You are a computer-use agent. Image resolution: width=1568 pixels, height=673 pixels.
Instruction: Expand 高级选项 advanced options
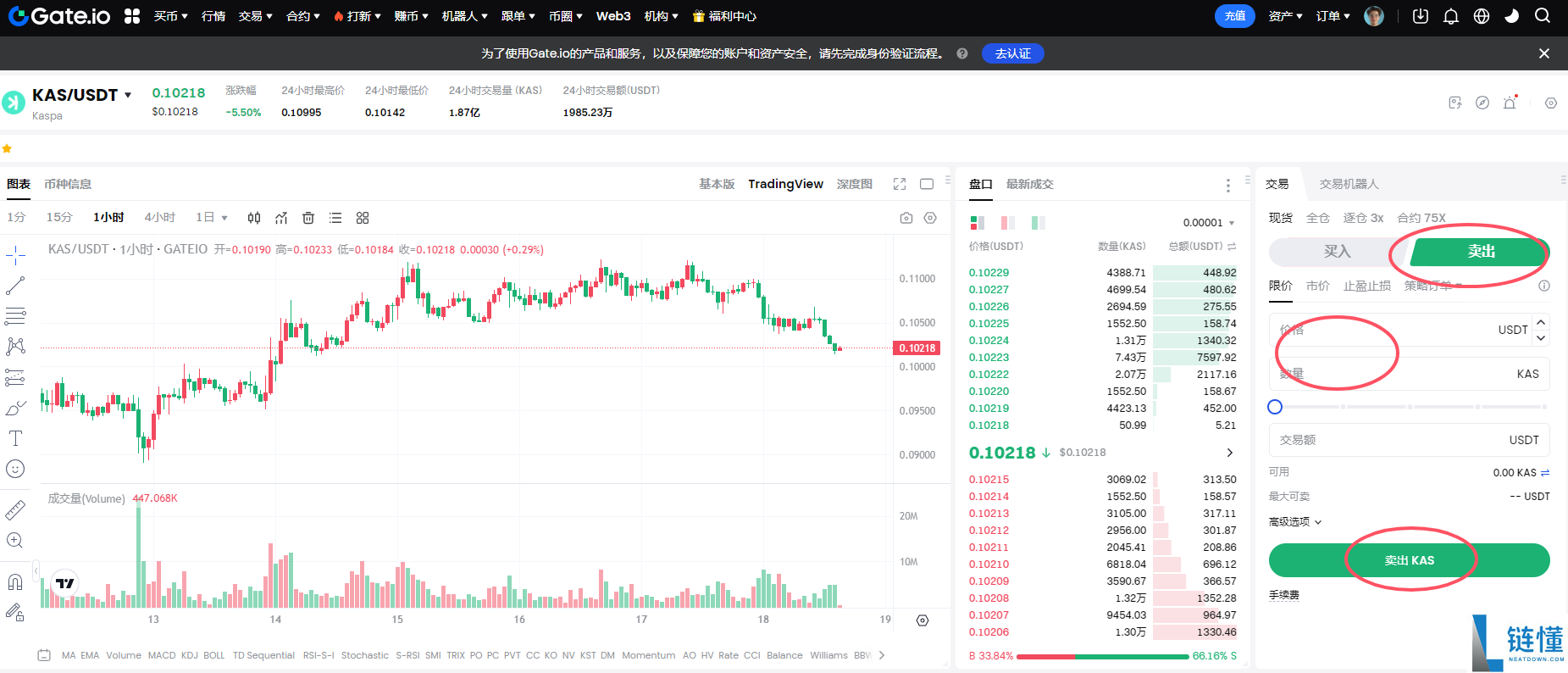pyautogui.click(x=1295, y=522)
